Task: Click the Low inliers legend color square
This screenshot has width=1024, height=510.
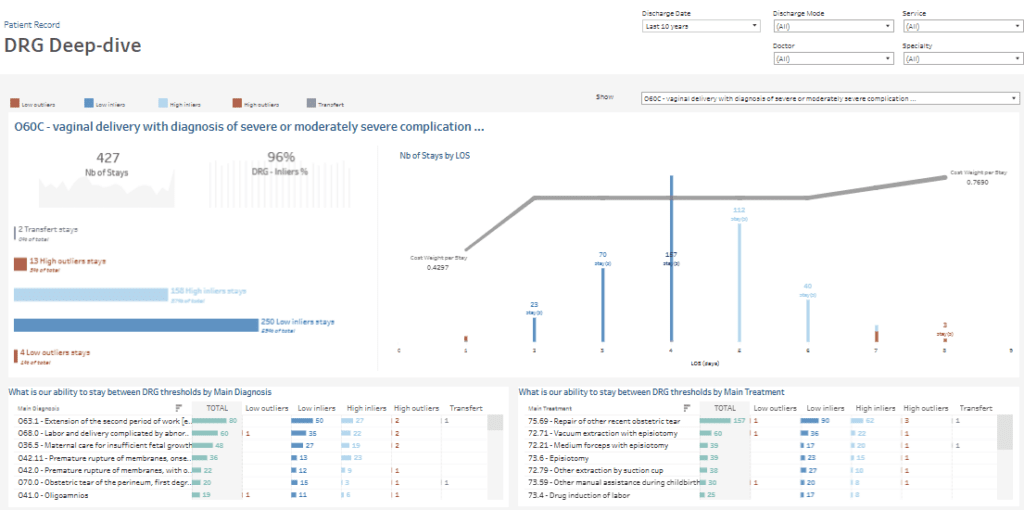Action: pyautogui.click(x=88, y=103)
